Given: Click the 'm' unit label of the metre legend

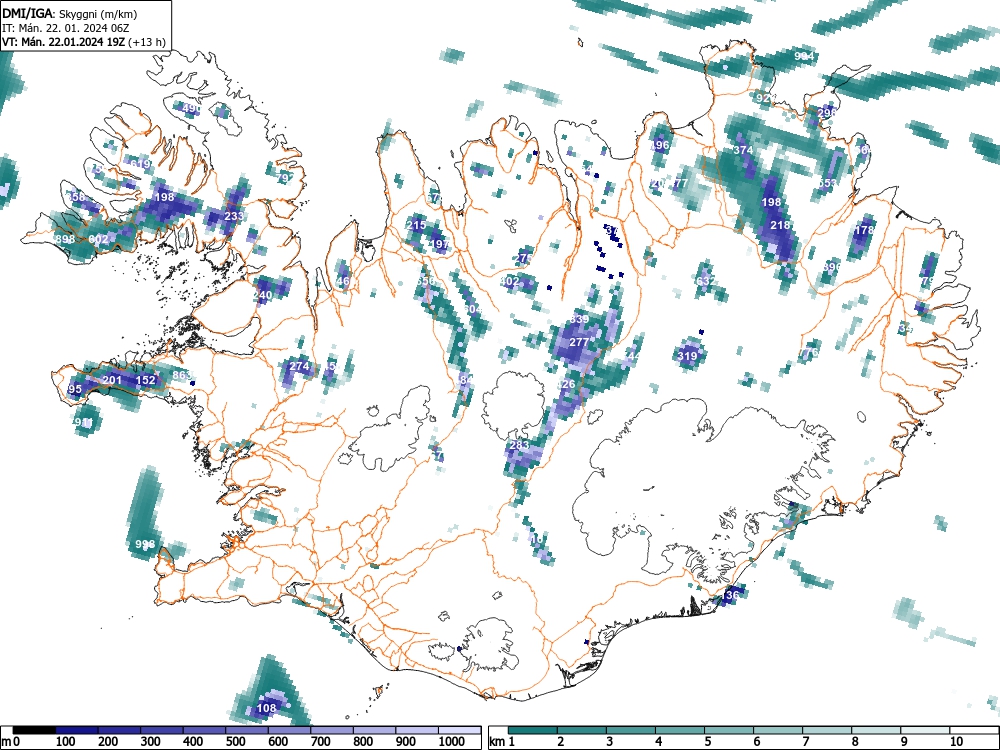Looking at the screenshot, I should coord(6,742).
